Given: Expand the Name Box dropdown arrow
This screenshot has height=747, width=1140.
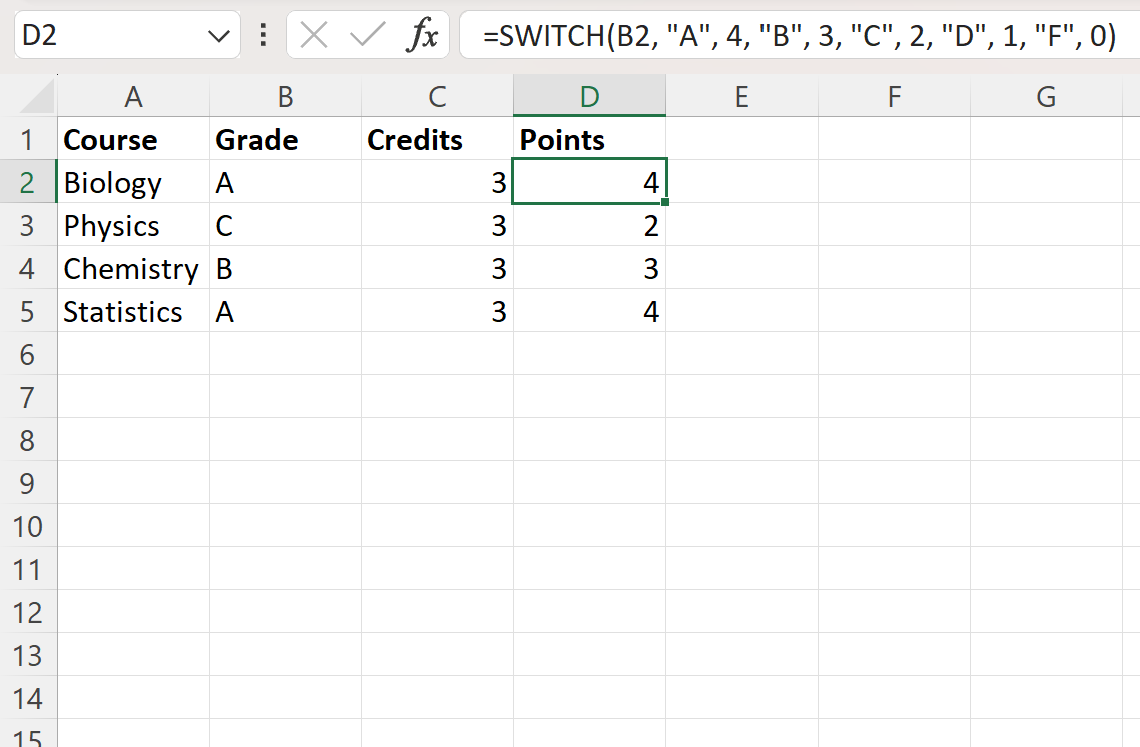Looking at the screenshot, I should pyautogui.click(x=218, y=36).
